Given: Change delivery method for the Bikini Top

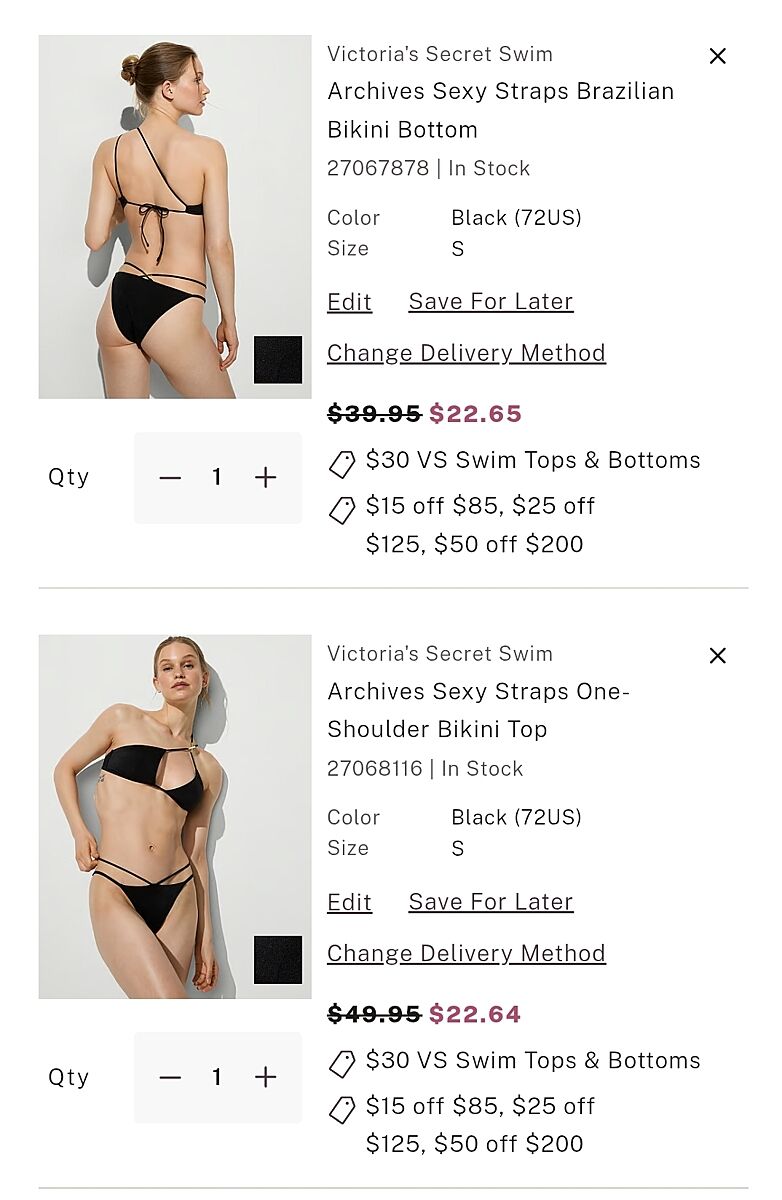Looking at the screenshot, I should click(x=466, y=953).
